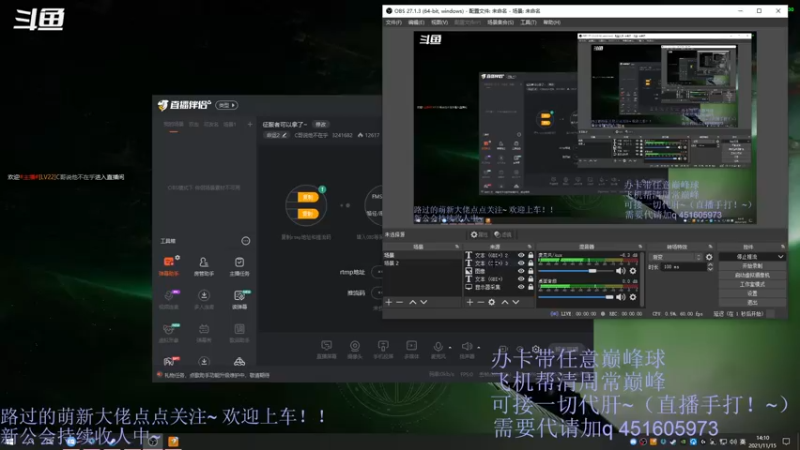Add 摄像头 camera source in 直播伴侣

[x=355, y=350]
